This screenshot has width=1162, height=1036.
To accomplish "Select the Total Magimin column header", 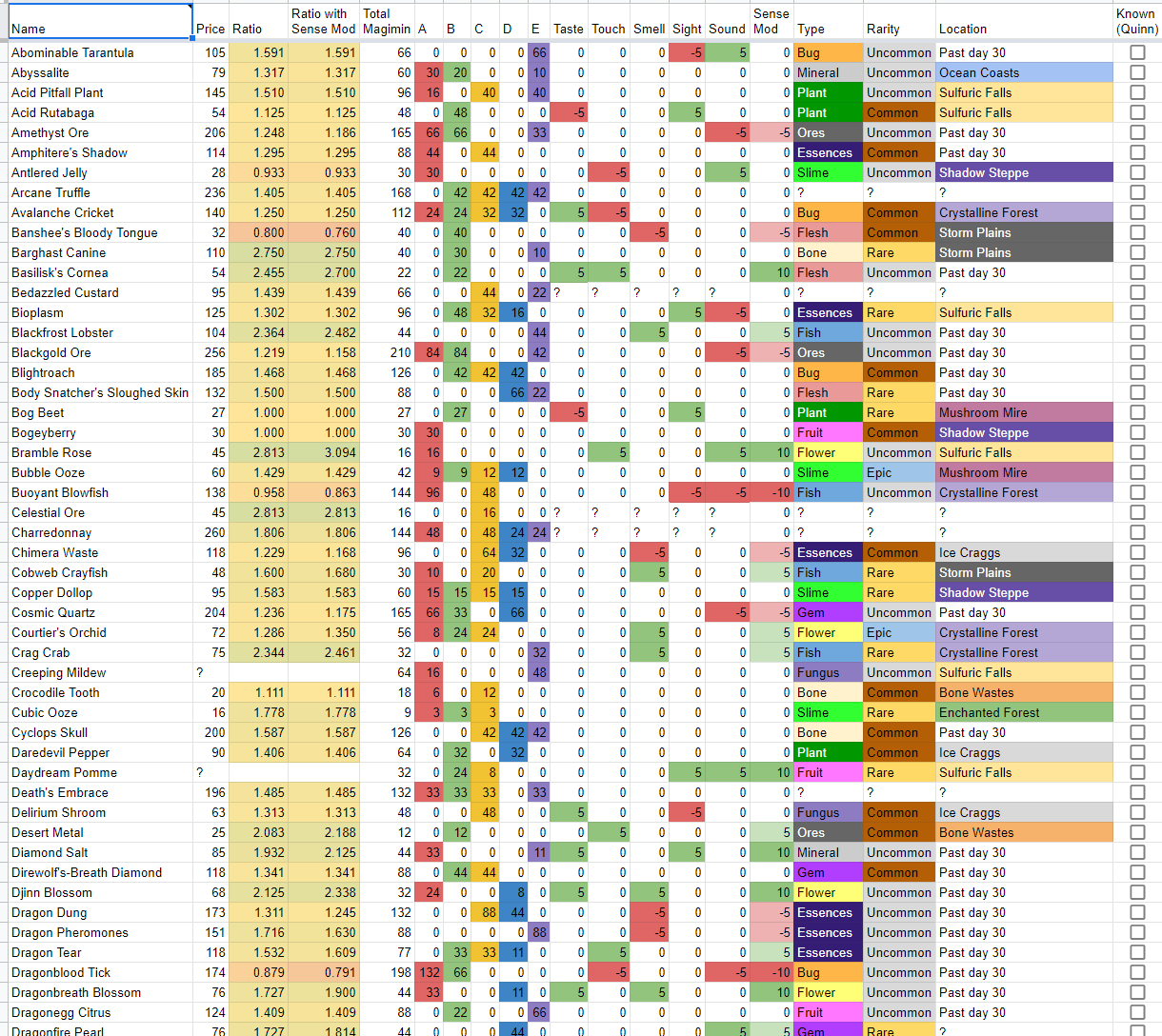I will [x=387, y=21].
